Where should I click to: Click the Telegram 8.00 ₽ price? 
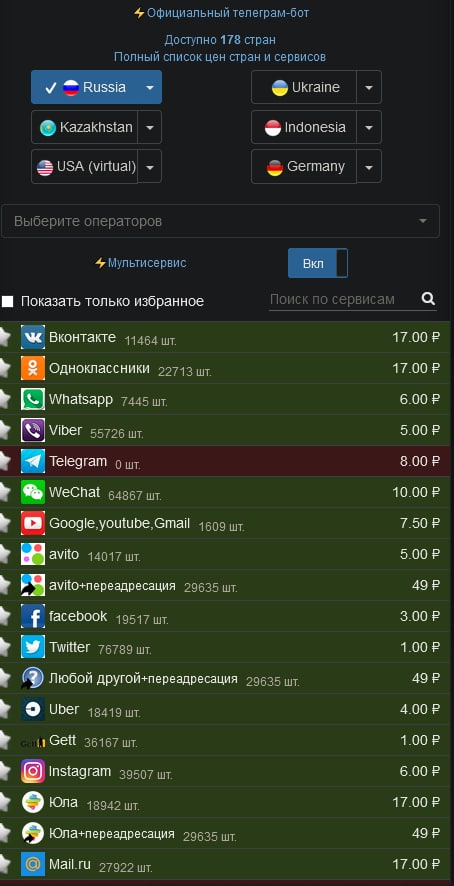point(420,461)
